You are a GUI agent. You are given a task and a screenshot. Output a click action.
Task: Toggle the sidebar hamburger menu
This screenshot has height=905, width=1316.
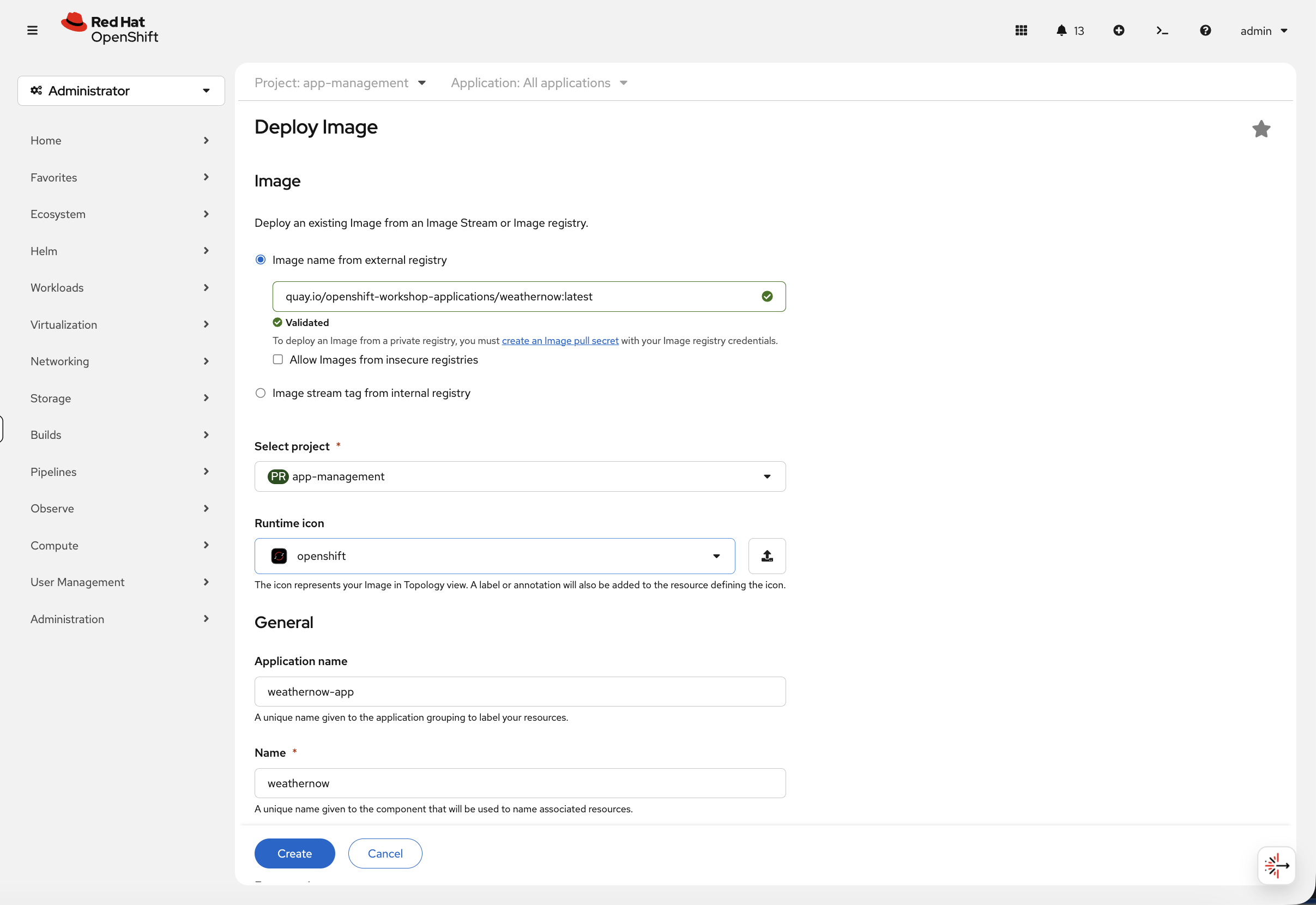tap(32, 30)
